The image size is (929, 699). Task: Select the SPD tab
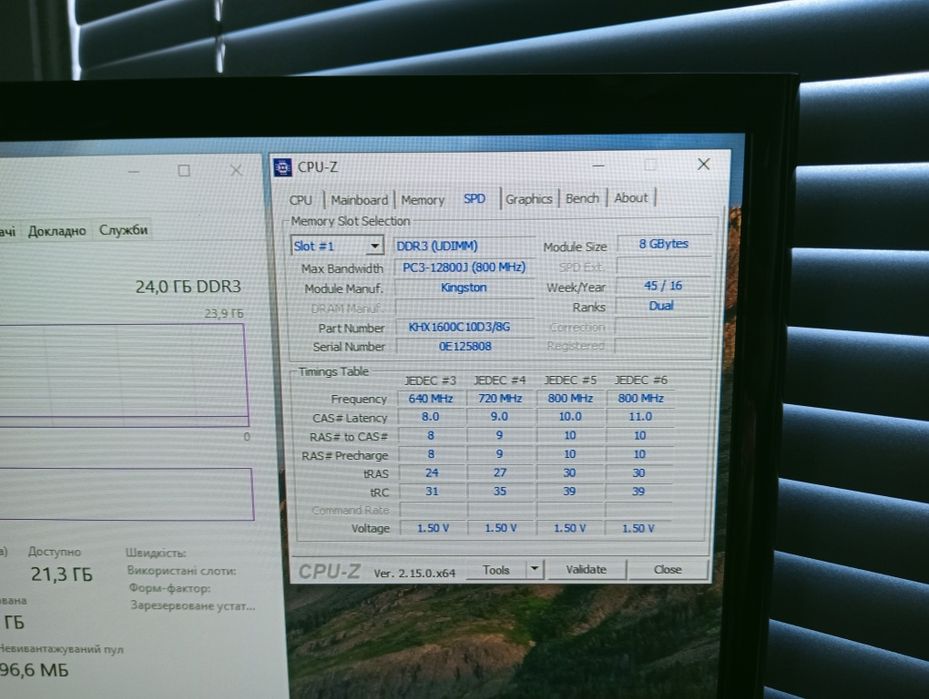474,198
